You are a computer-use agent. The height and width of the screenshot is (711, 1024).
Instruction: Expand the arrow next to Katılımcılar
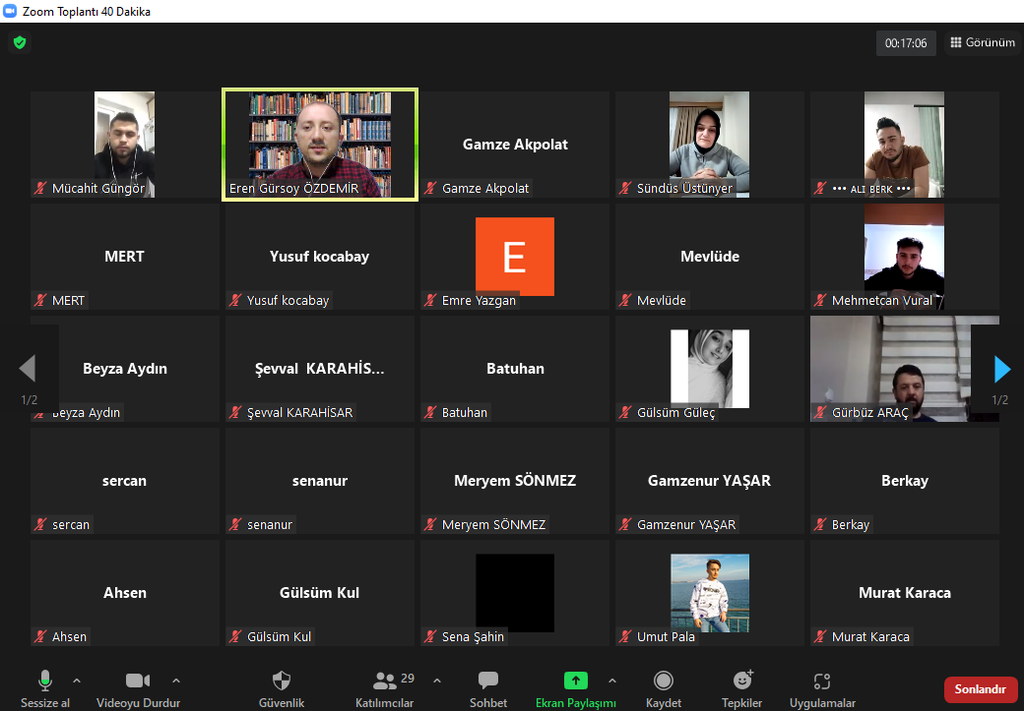point(437,680)
